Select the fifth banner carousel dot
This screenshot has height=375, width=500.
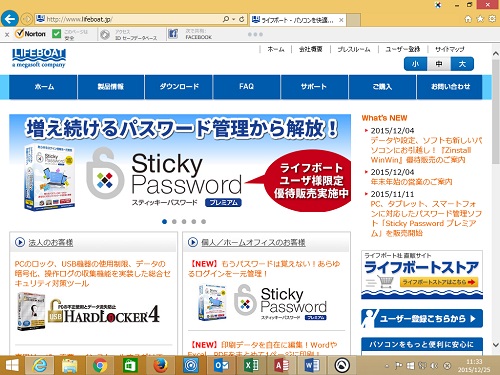[x=203, y=221]
